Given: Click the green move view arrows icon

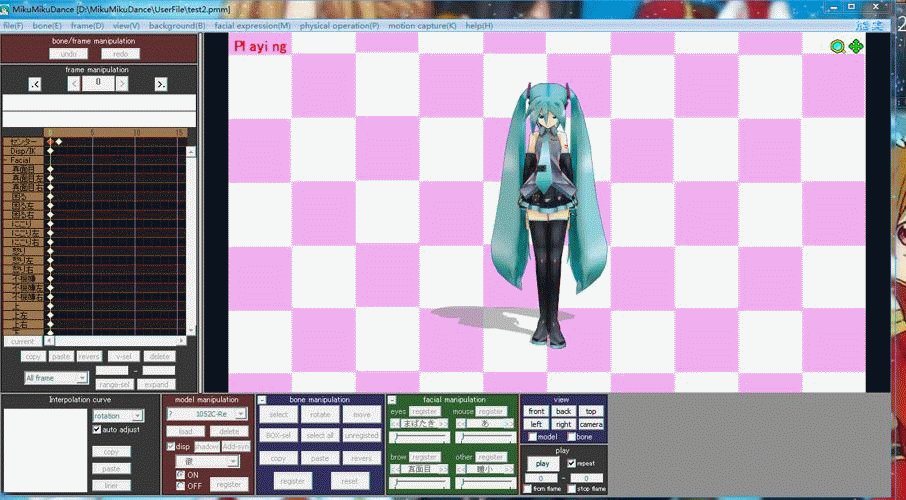Looking at the screenshot, I should coord(856,47).
